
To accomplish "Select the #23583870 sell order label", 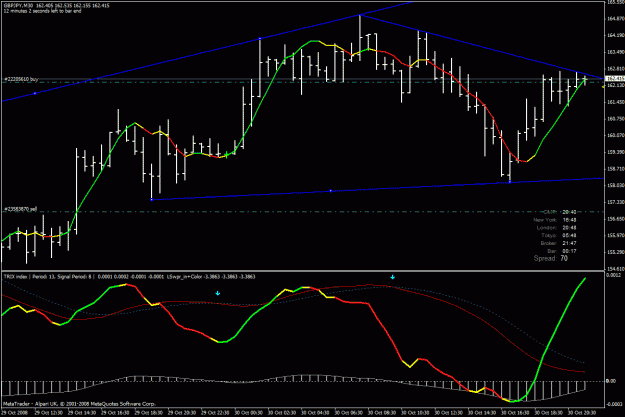I will tap(20, 209).
